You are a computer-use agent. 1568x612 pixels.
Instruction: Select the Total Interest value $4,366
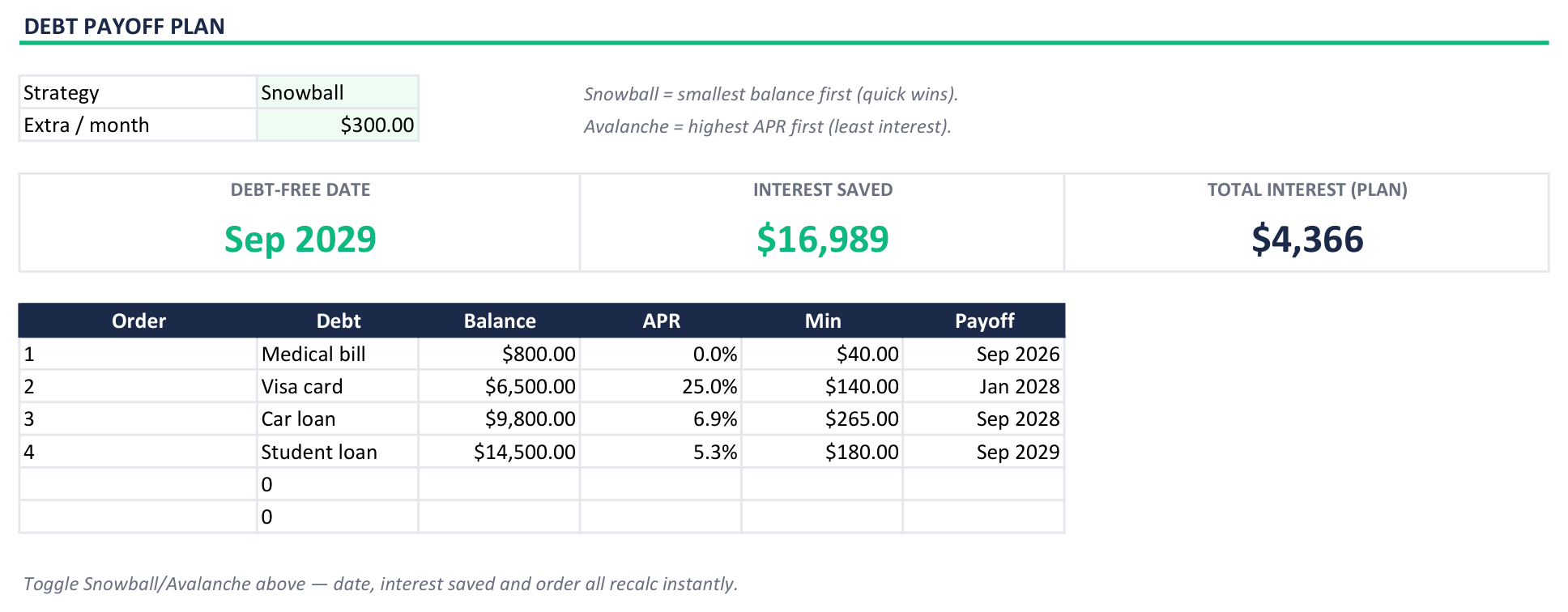1307,239
